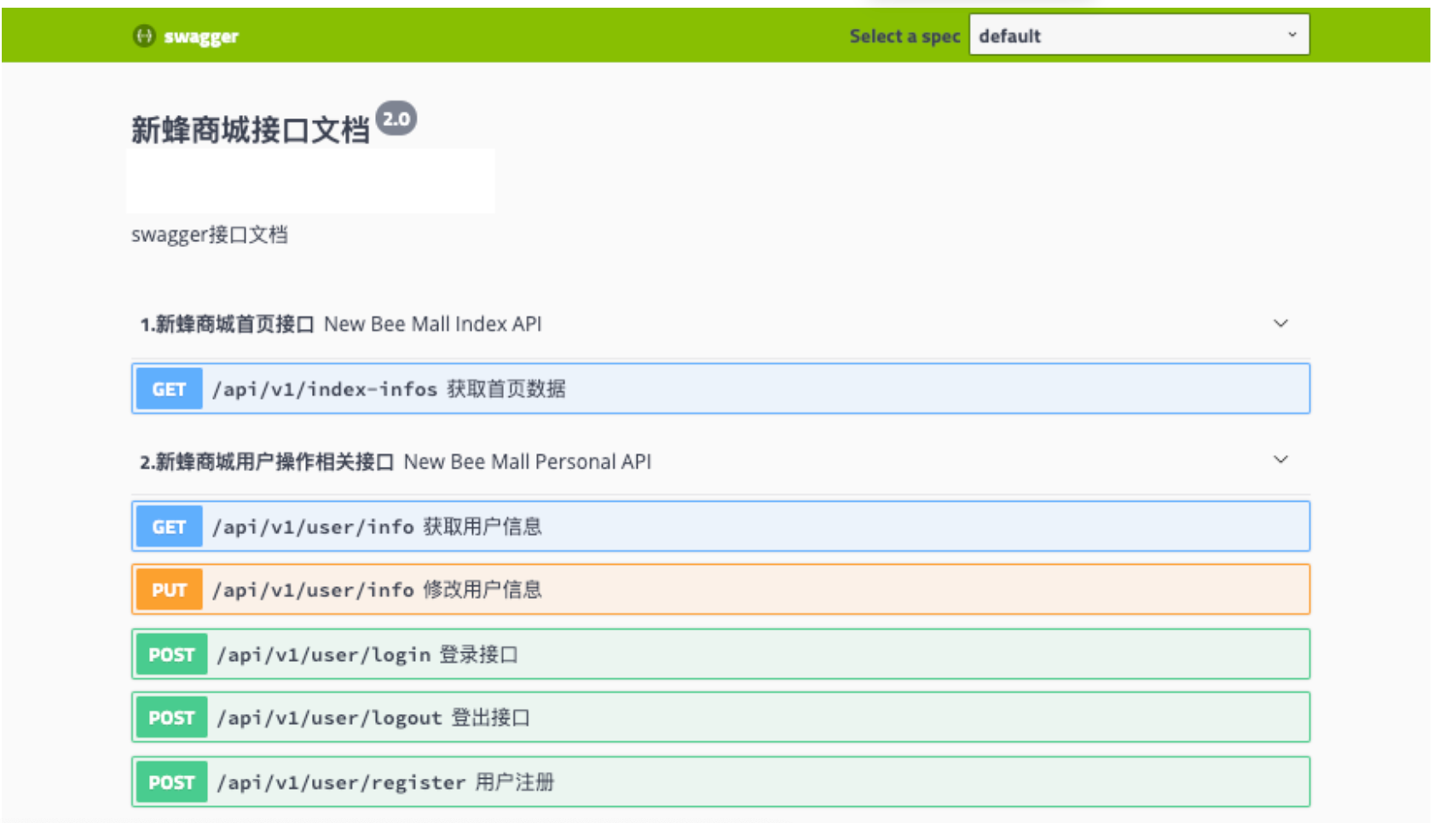Click the GET badge on /api/v1/index-infos
The width and height of the screenshot is (1456, 823).
point(168,388)
